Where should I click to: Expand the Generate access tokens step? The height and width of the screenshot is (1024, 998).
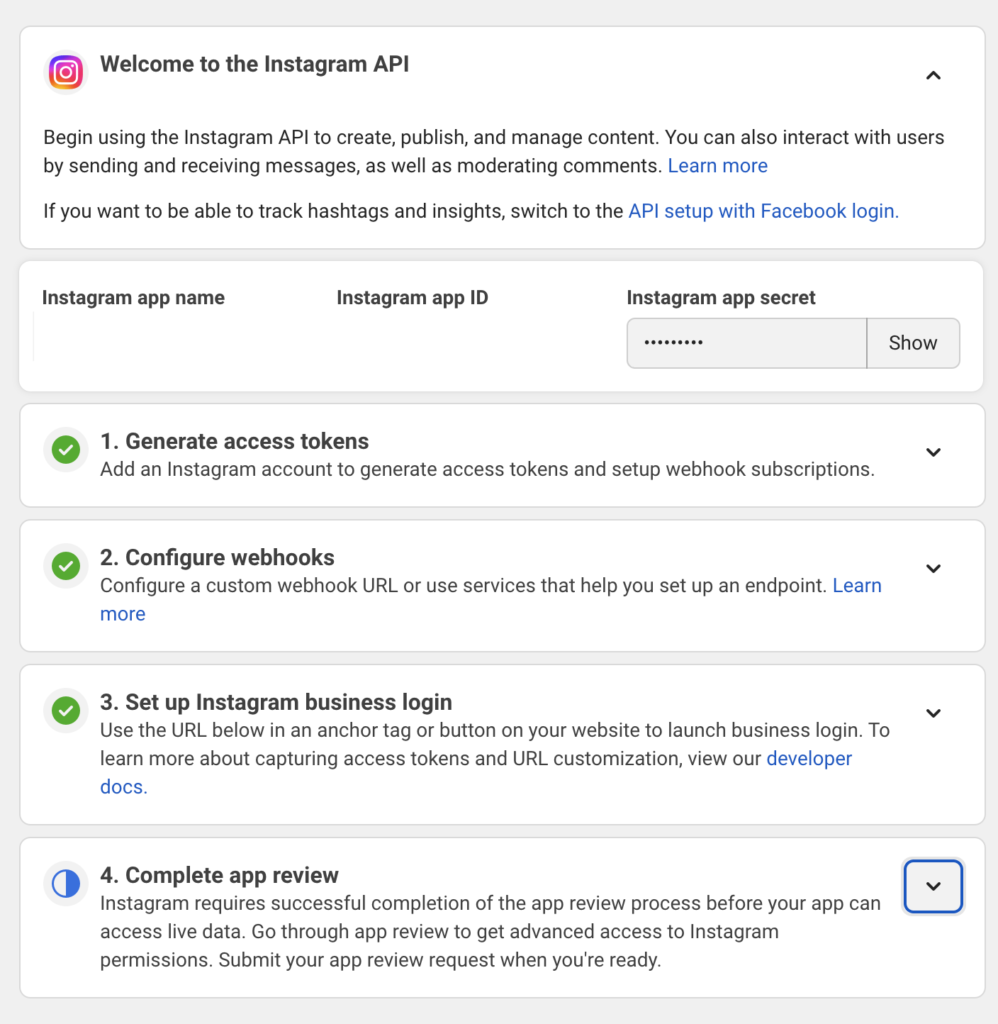(933, 452)
